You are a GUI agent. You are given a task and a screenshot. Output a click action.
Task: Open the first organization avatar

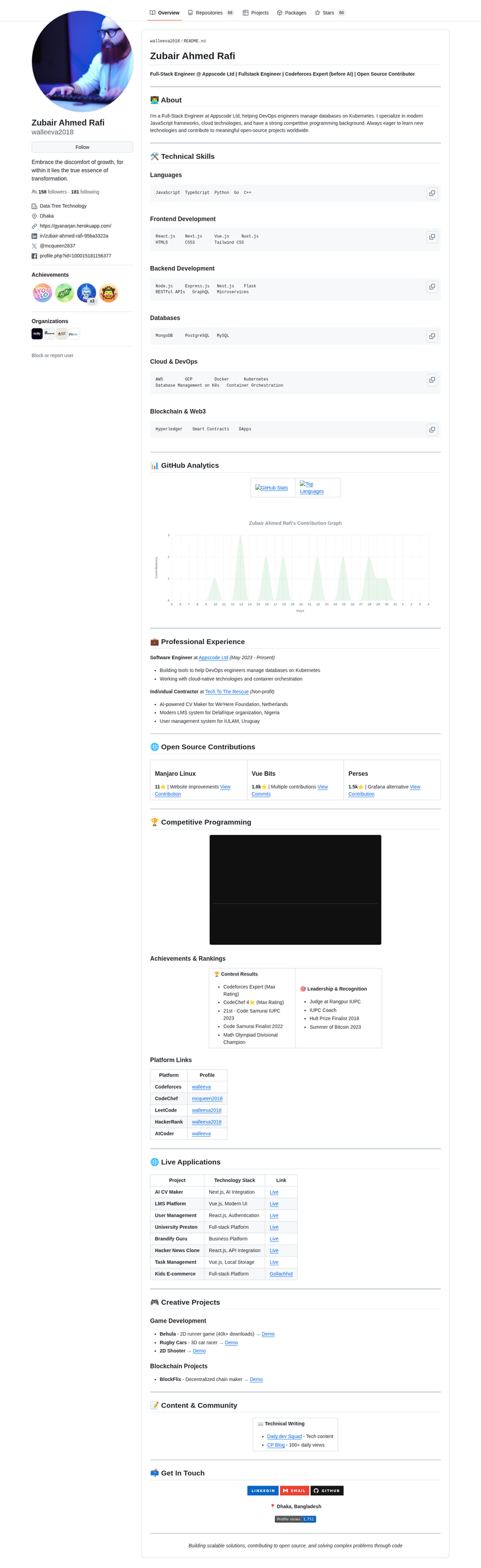(37, 334)
